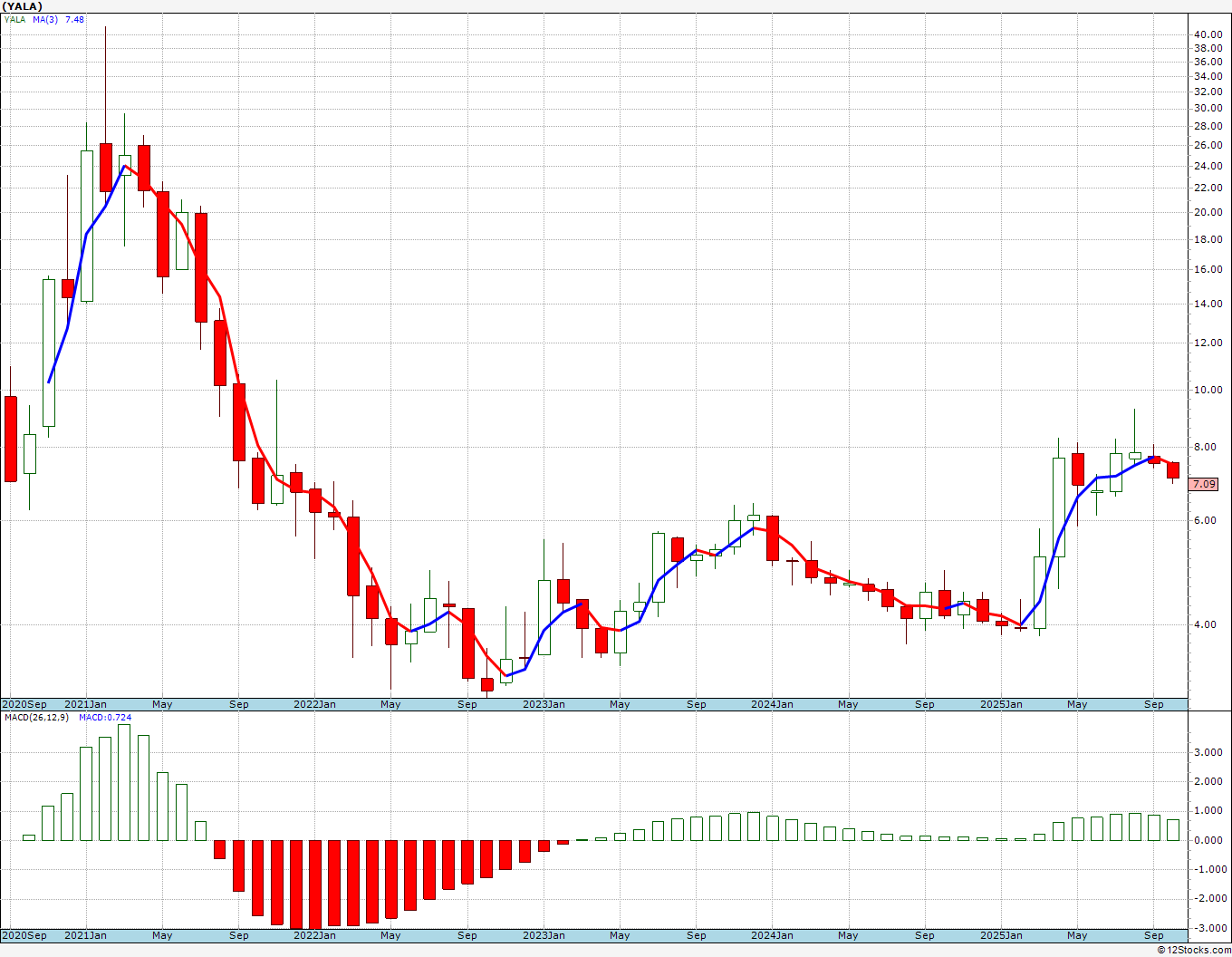1232x957 pixels.
Task: Click the 18.00 price axis label
Action: tap(1208, 239)
